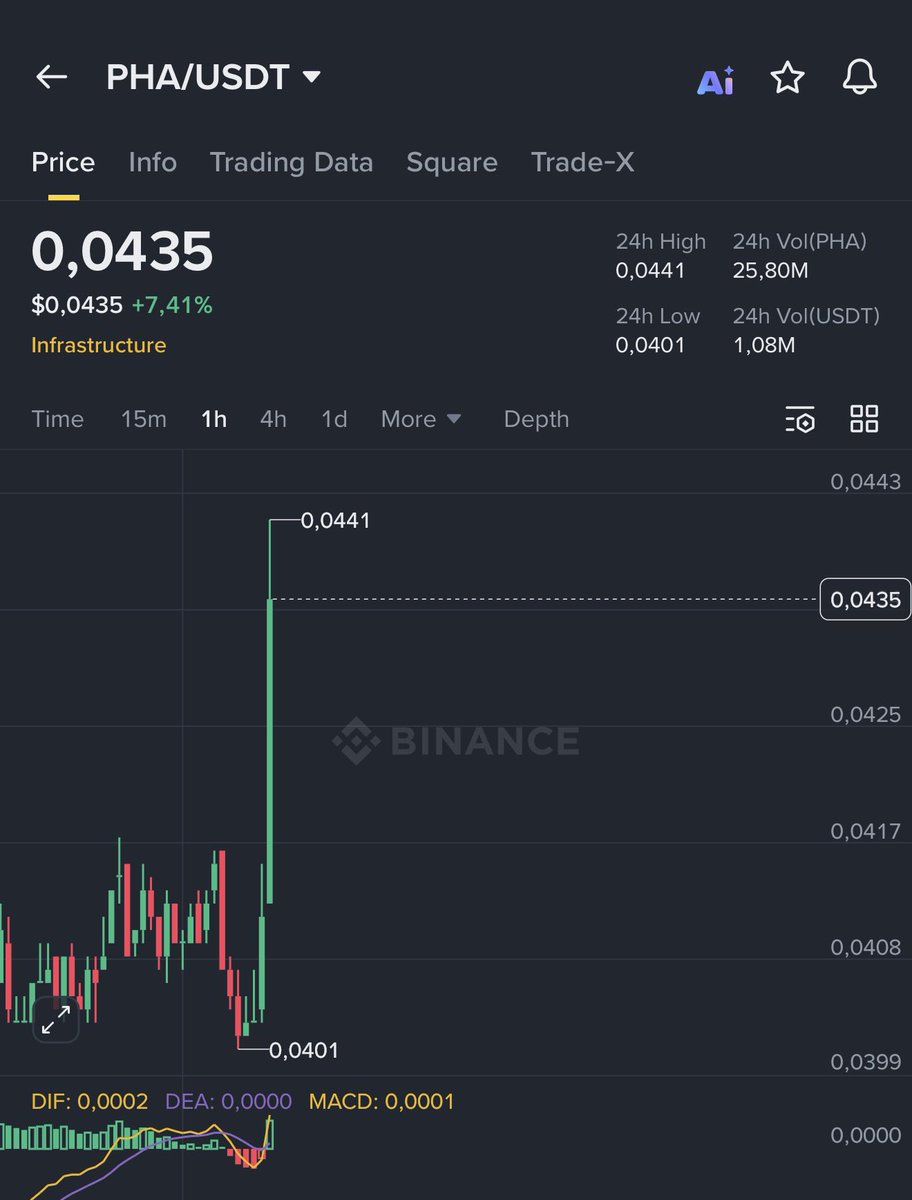The height and width of the screenshot is (1200, 912).
Task: Tap the 0,0435 current price marker
Action: (865, 599)
